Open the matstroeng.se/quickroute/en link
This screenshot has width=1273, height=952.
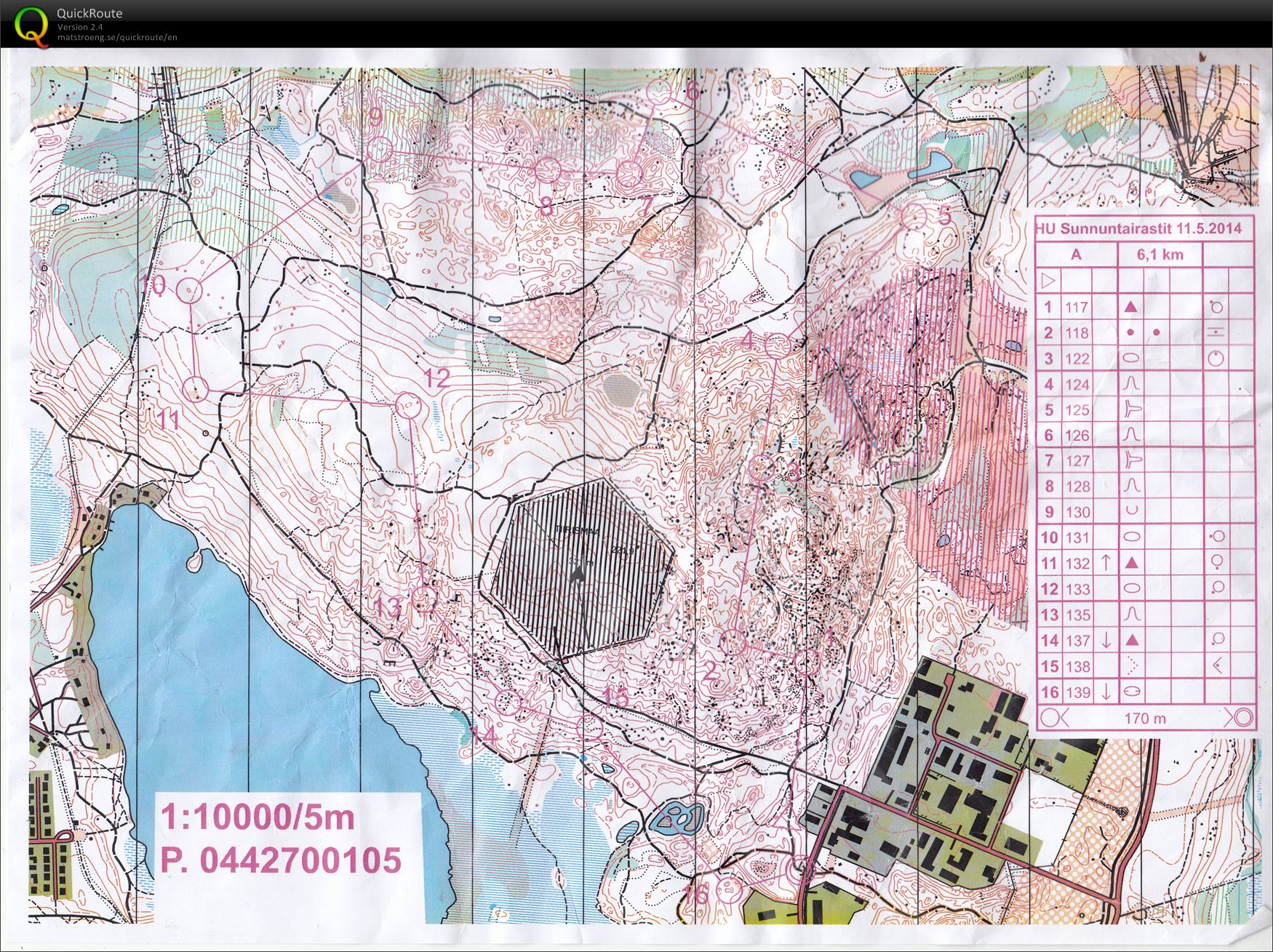point(117,38)
